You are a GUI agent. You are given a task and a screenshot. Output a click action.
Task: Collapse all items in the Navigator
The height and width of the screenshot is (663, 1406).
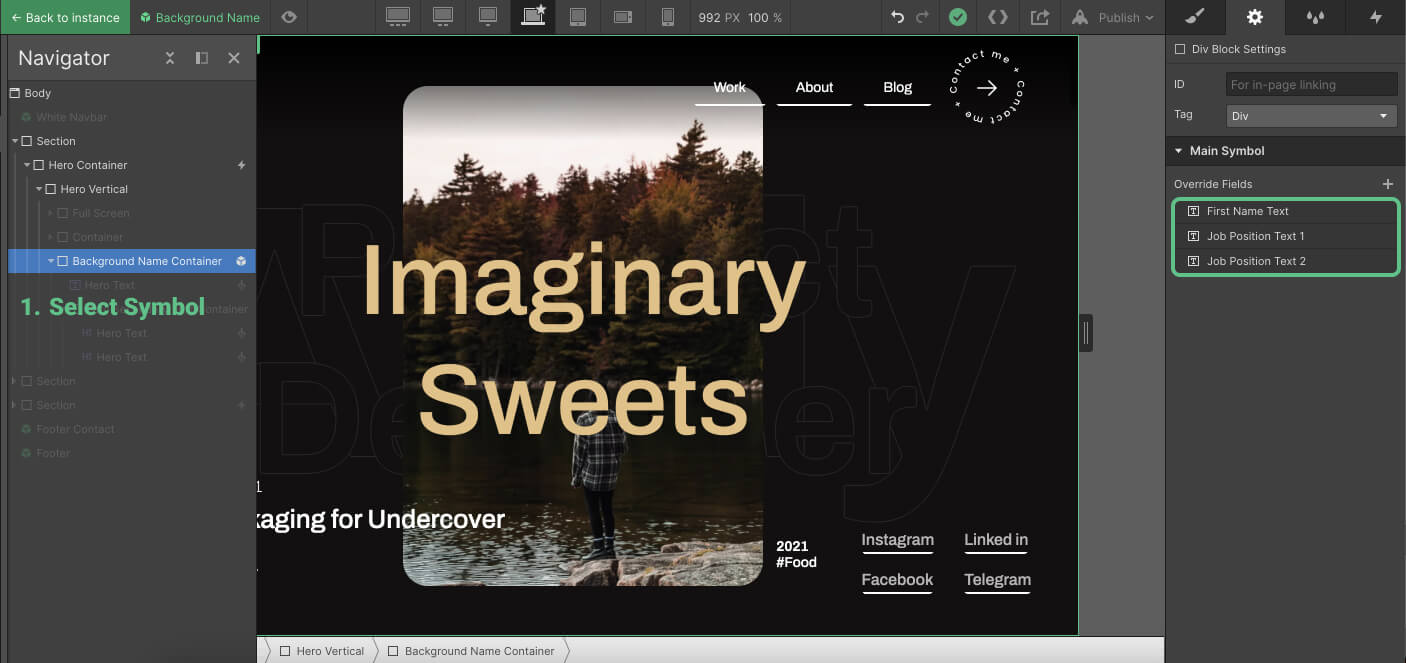tap(170, 58)
